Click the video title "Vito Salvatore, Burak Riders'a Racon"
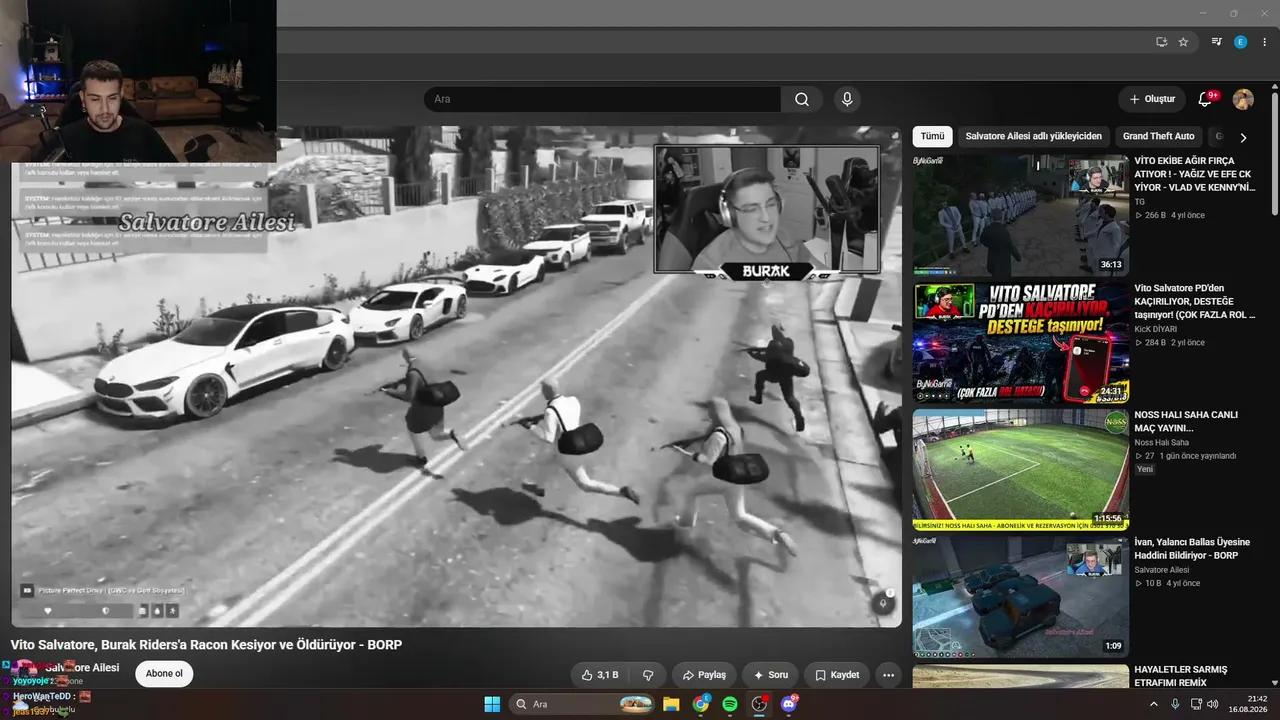1280x720 pixels. click(206, 645)
